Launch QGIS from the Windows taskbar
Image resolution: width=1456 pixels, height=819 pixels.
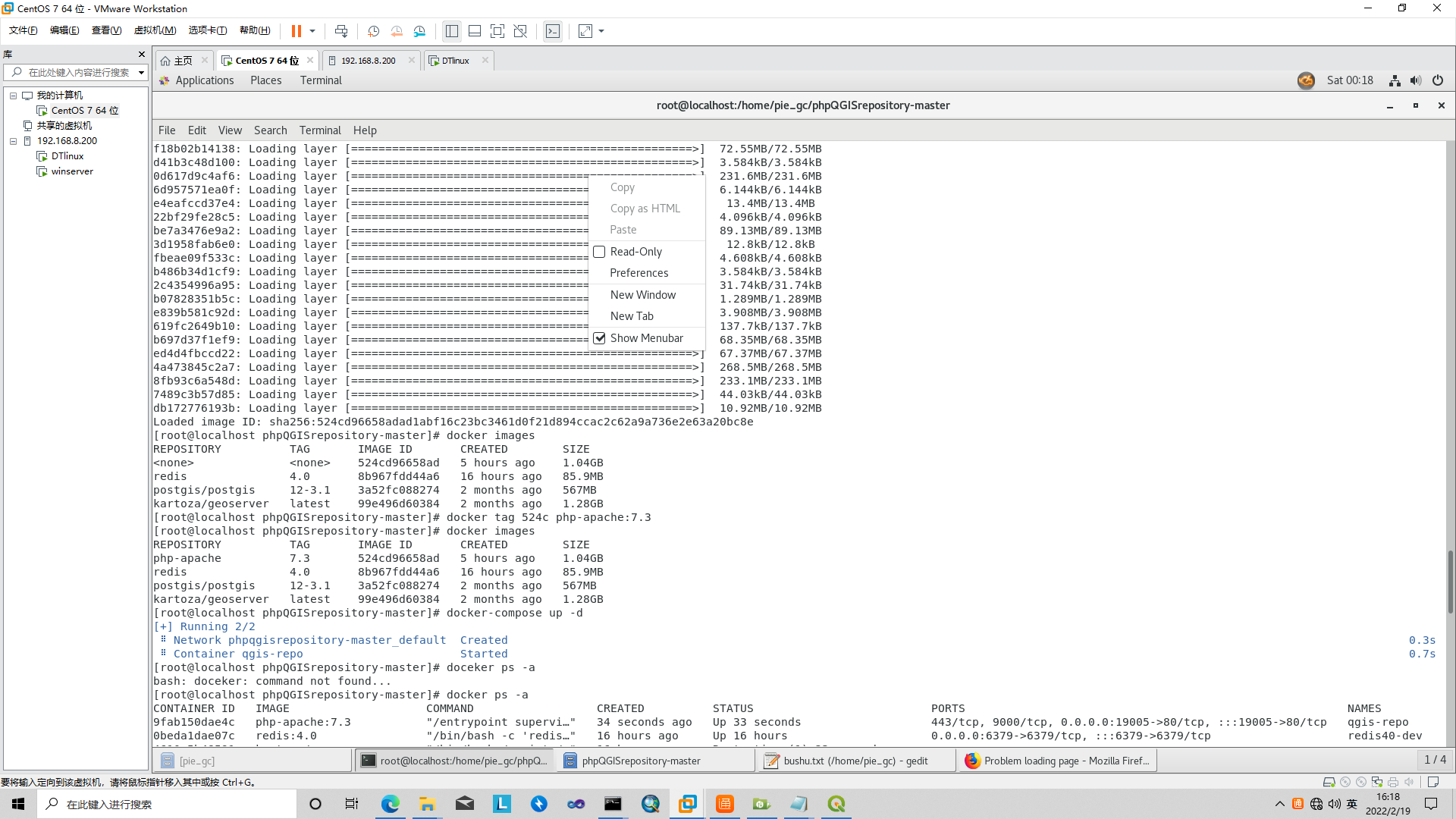(836, 804)
